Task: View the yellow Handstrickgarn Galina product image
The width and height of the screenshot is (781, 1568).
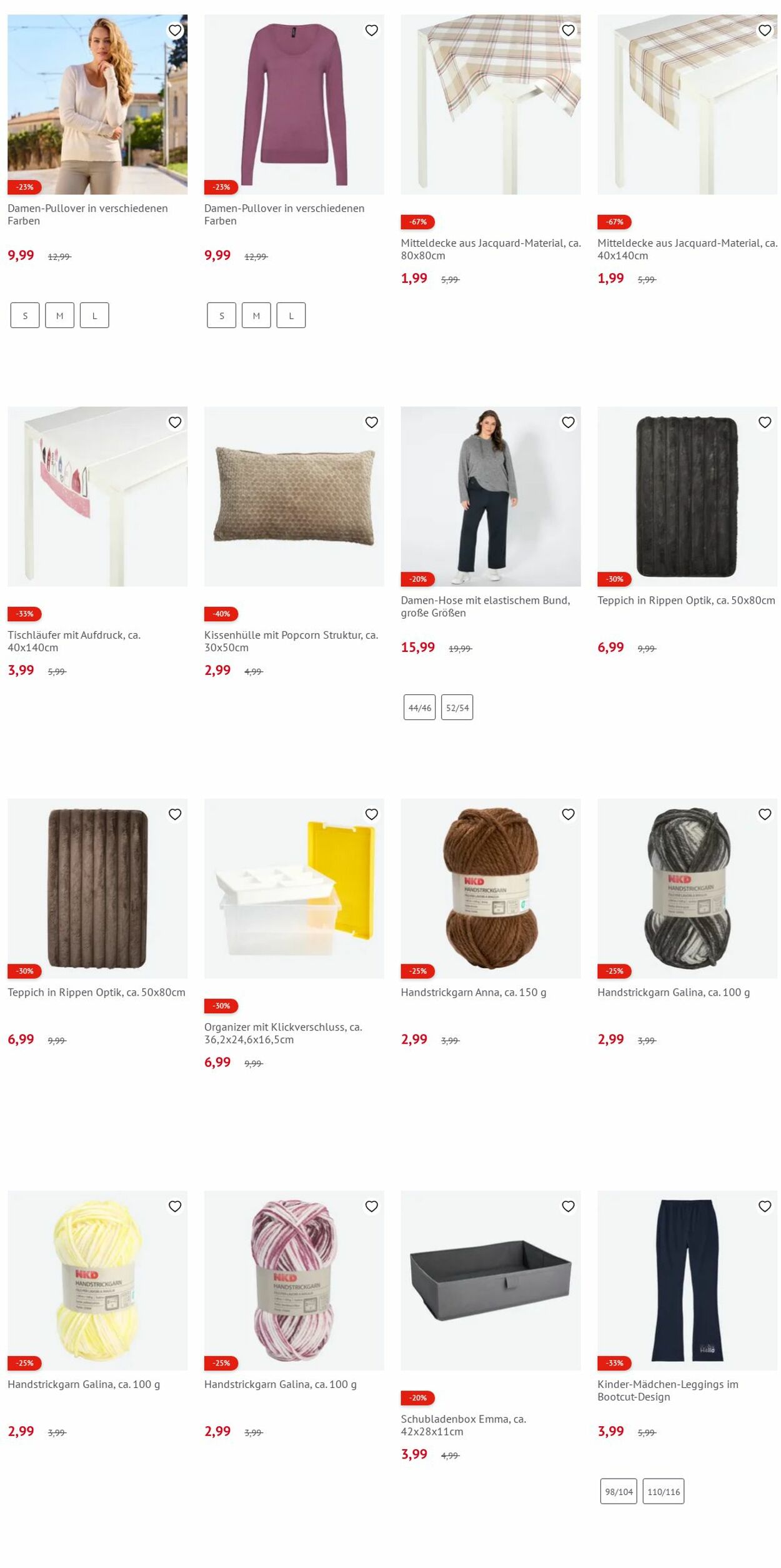Action: point(97,1281)
